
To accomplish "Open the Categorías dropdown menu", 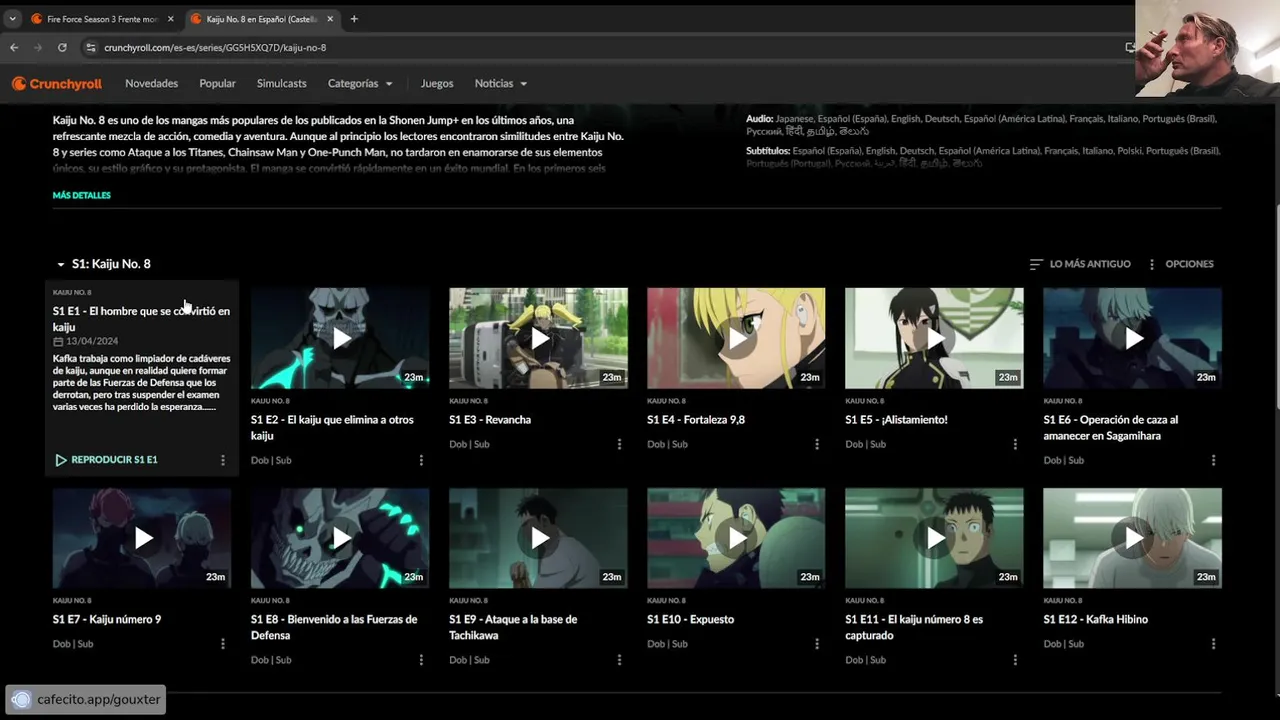I will pyautogui.click(x=360, y=84).
